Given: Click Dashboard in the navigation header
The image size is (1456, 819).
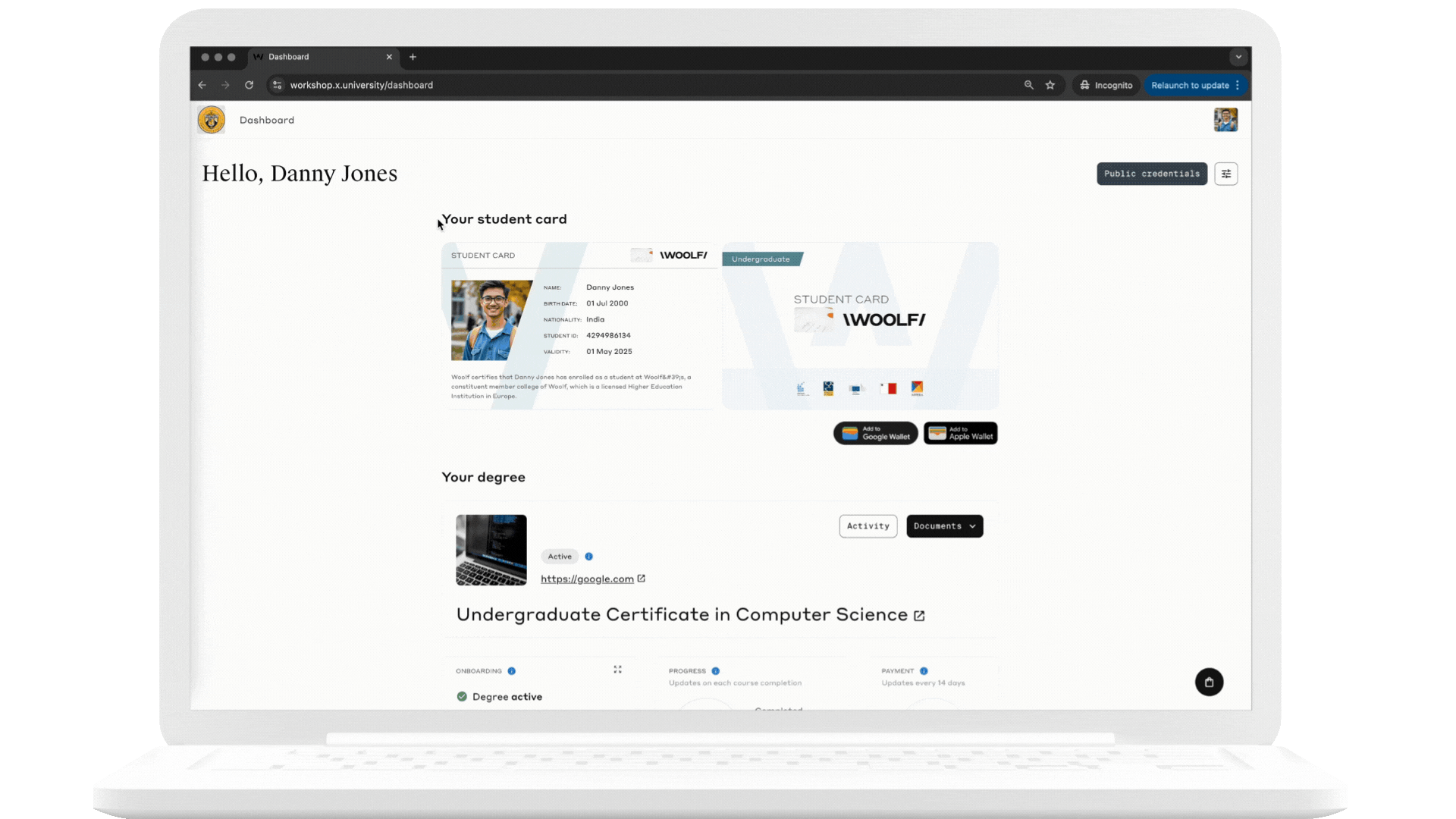Looking at the screenshot, I should click(266, 120).
